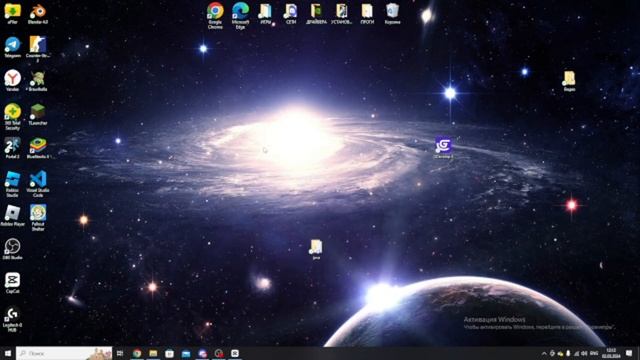640x360 pixels.
Task: Select the Counter-Strike 2 desktop icon
Action: coord(38,49)
